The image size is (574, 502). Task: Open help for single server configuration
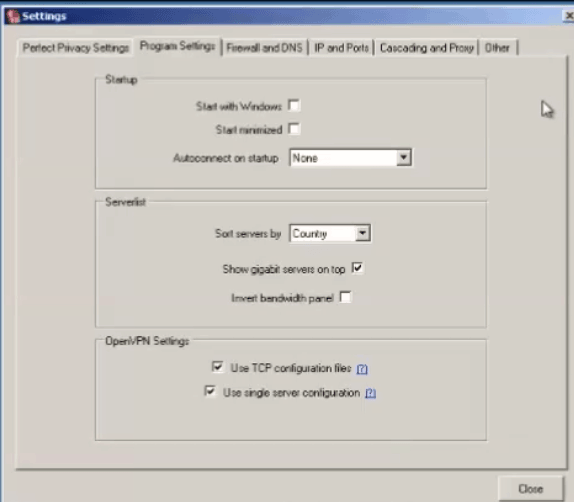pyautogui.click(x=370, y=393)
